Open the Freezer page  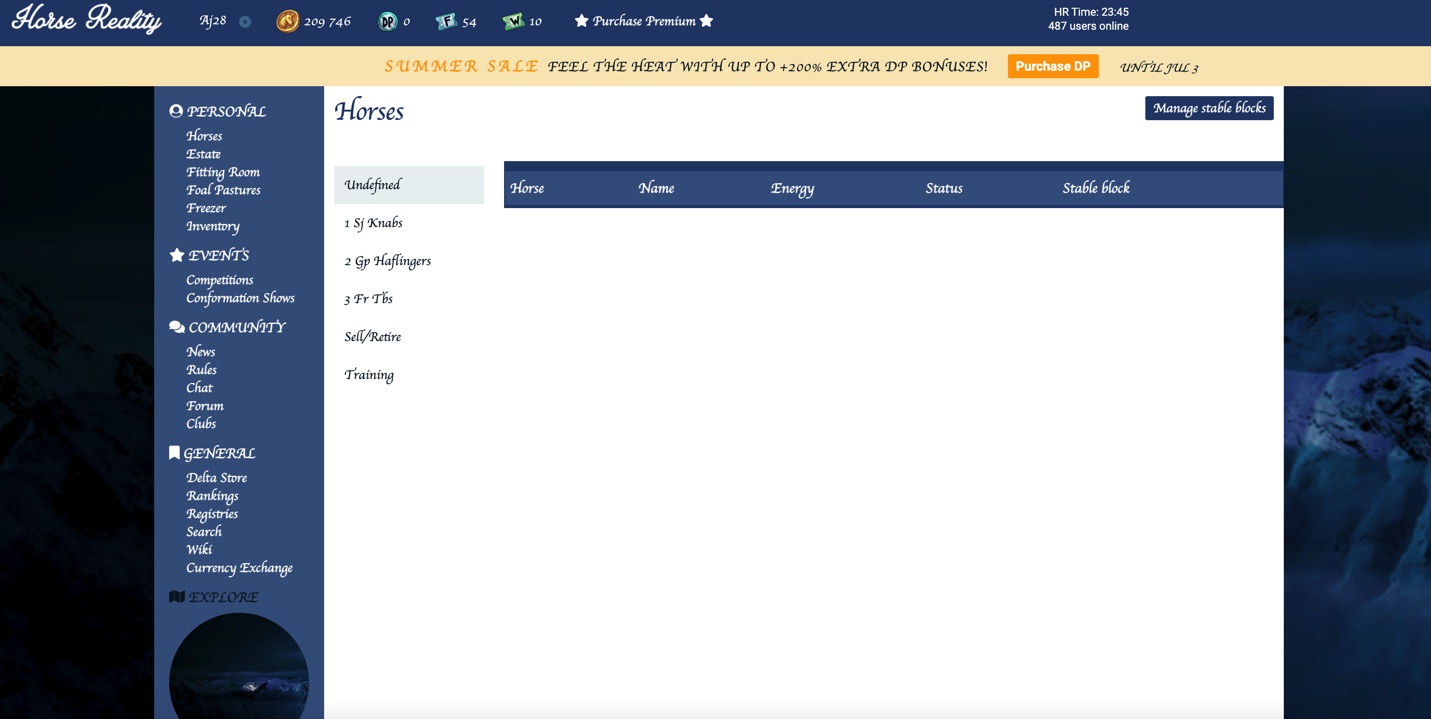click(x=206, y=208)
